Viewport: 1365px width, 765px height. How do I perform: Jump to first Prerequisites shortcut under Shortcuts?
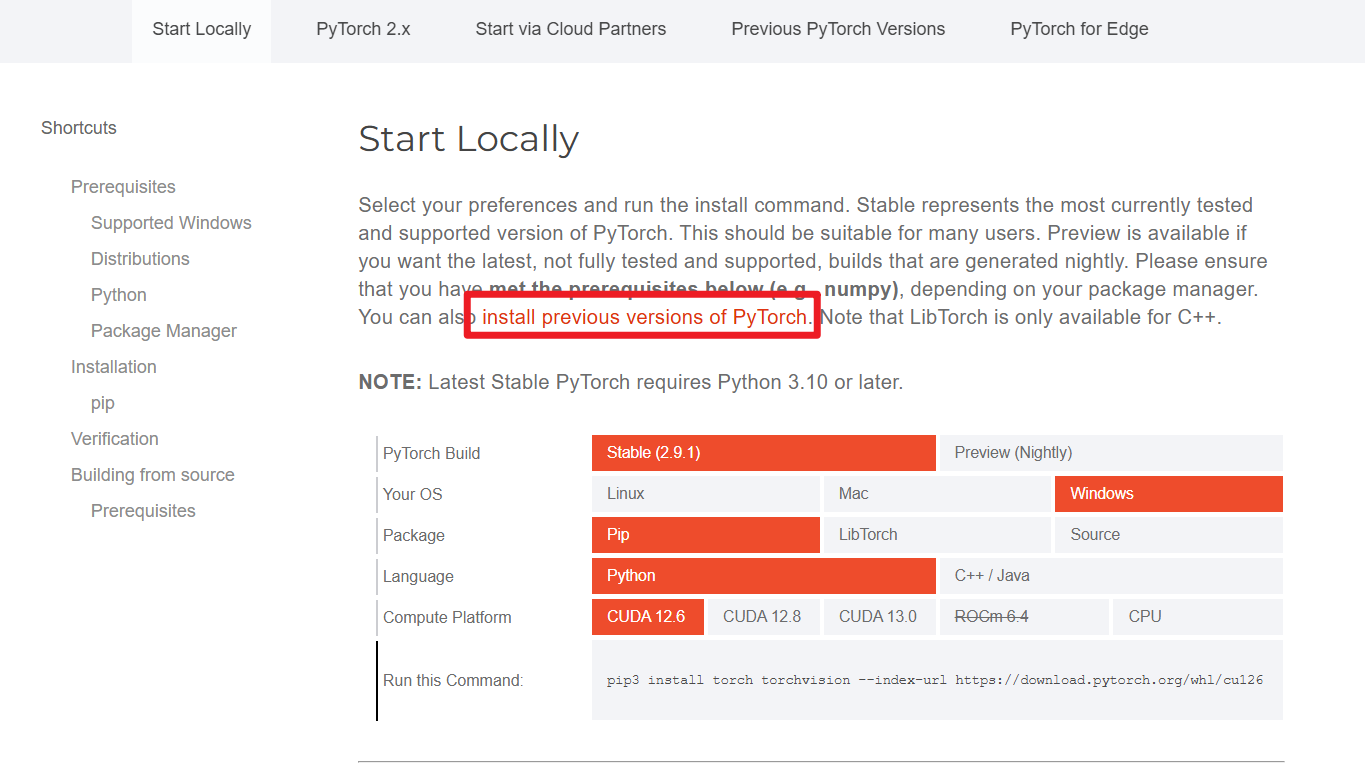123,187
